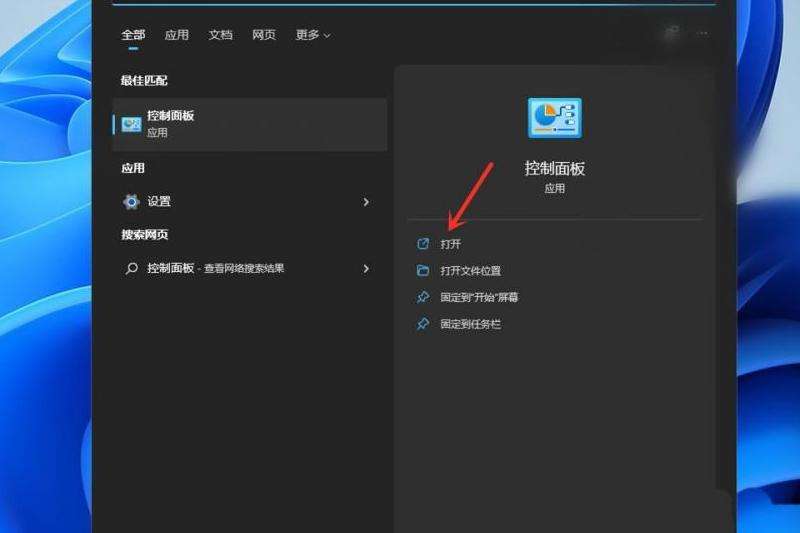The width and height of the screenshot is (800, 533).
Task: Click the 控制面板 title in details pane
Action: (555, 169)
